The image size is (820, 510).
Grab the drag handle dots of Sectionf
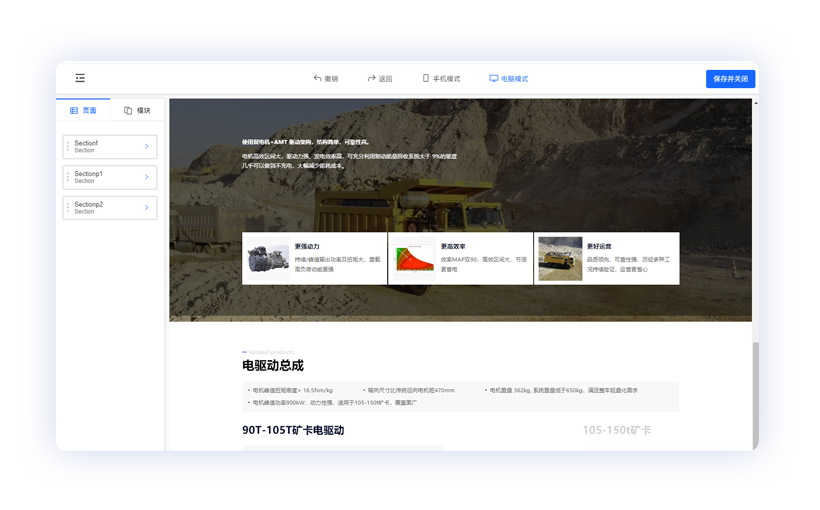(x=68, y=146)
